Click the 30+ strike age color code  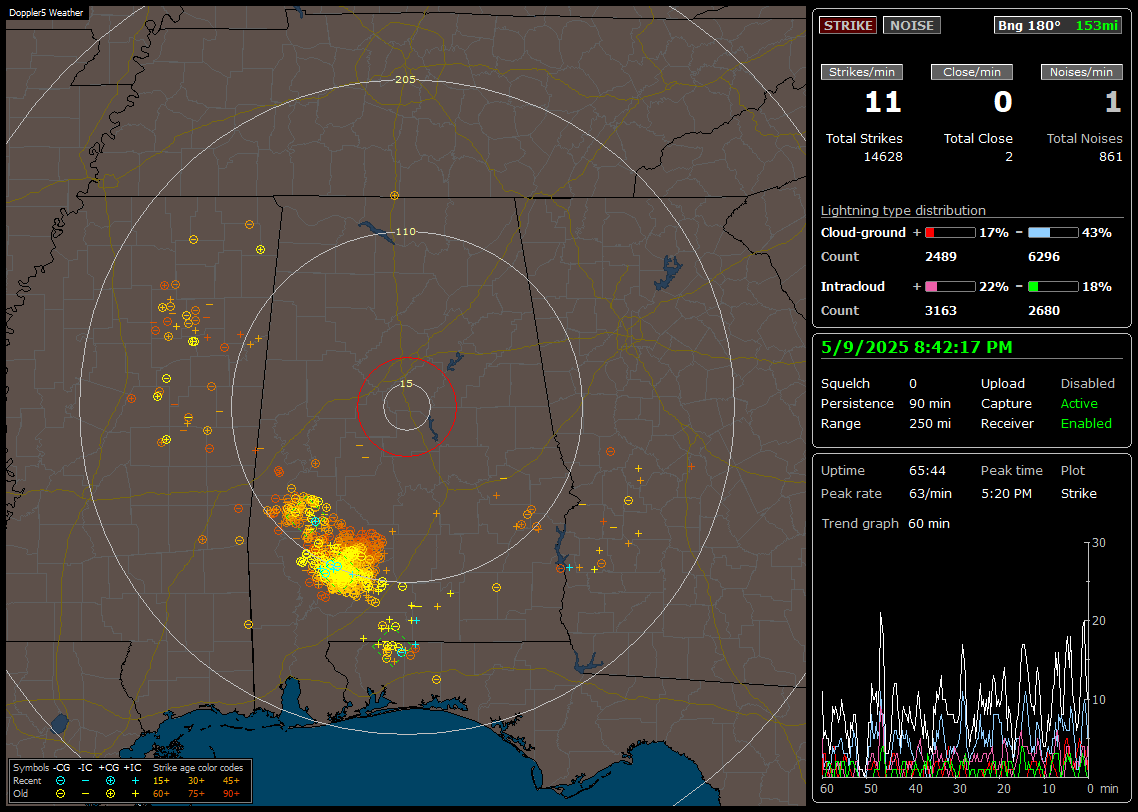(x=196, y=781)
